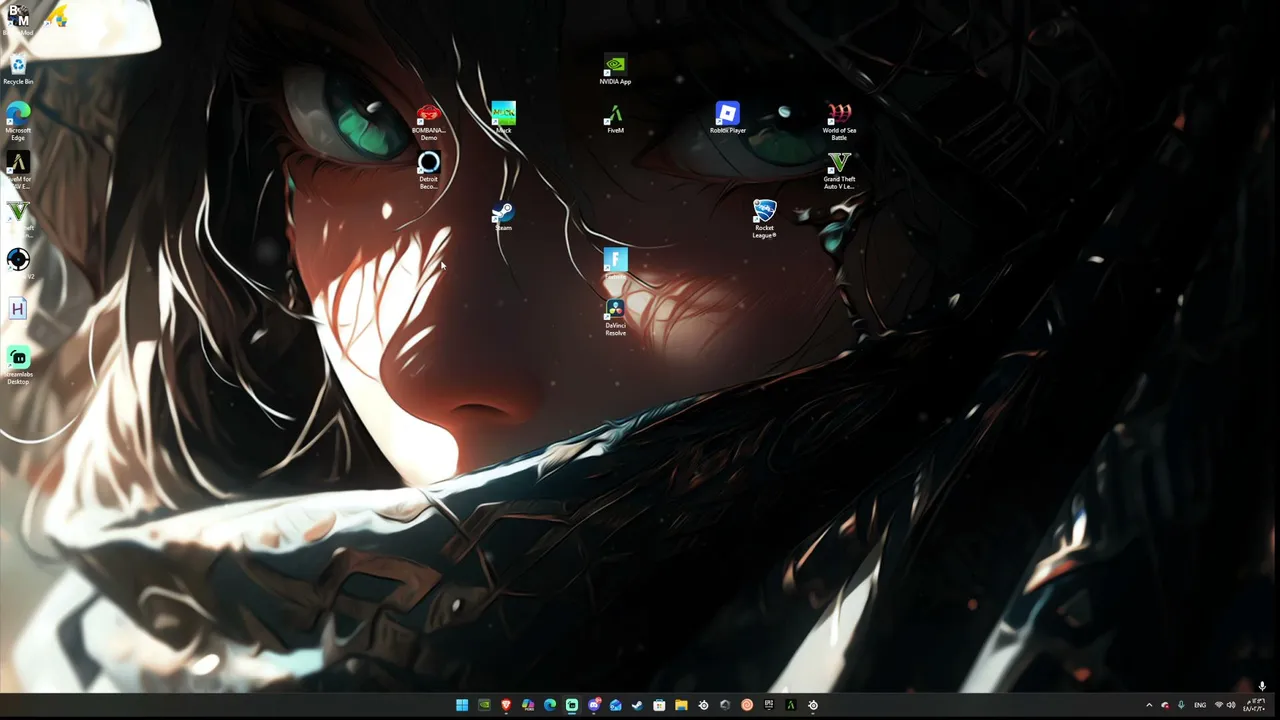Show hidden system tray icons

(x=1149, y=705)
